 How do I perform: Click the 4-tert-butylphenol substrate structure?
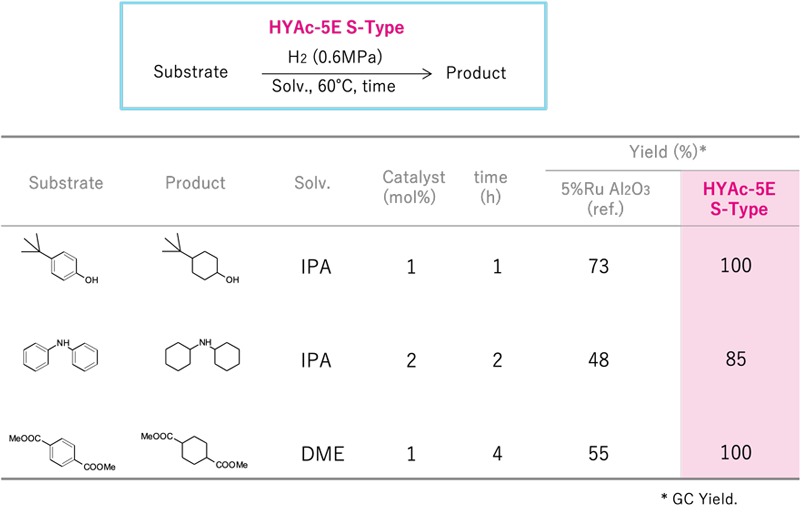[x=60, y=259]
